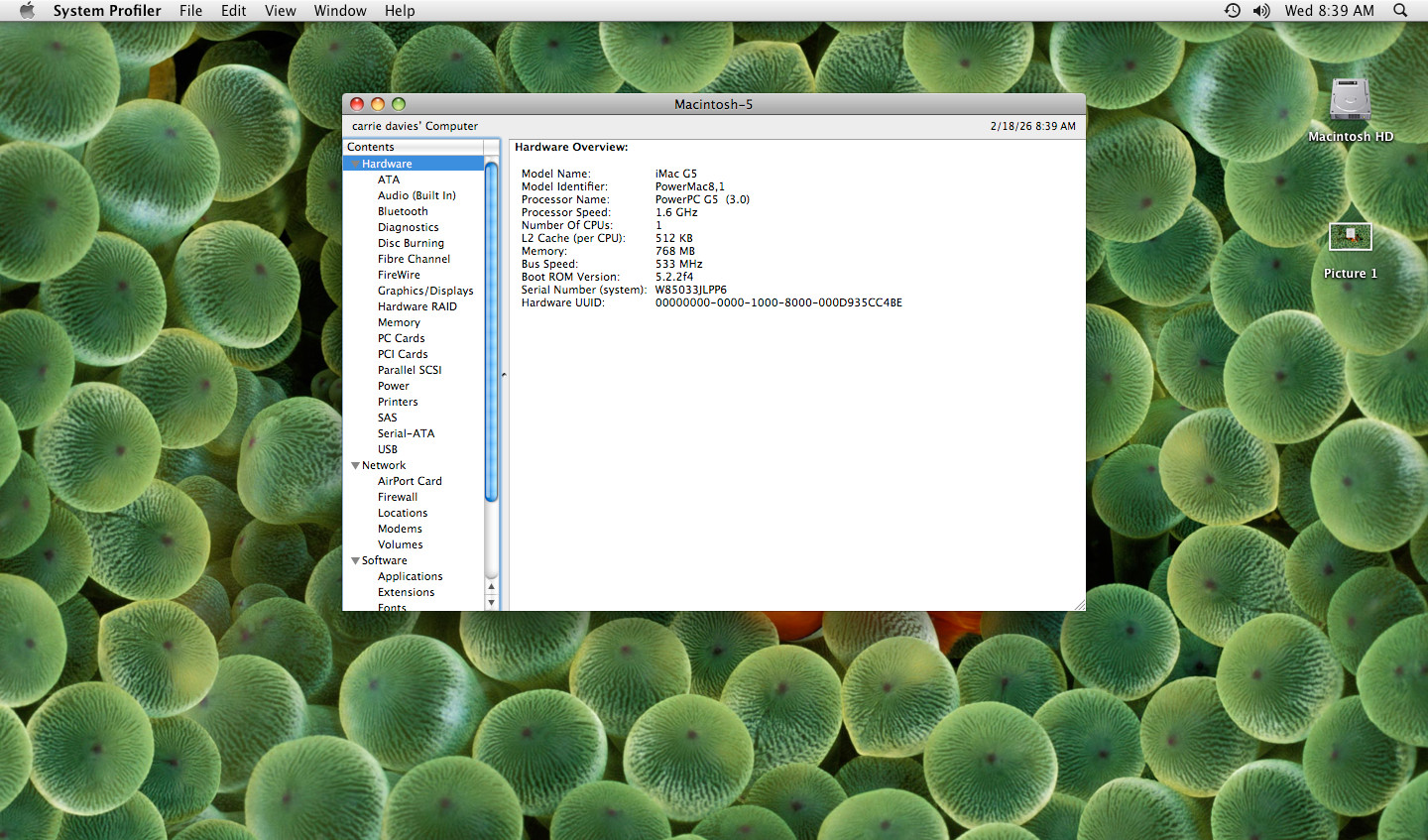Select the Macintosh HD drive icon

pyautogui.click(x=1350, y=101)
